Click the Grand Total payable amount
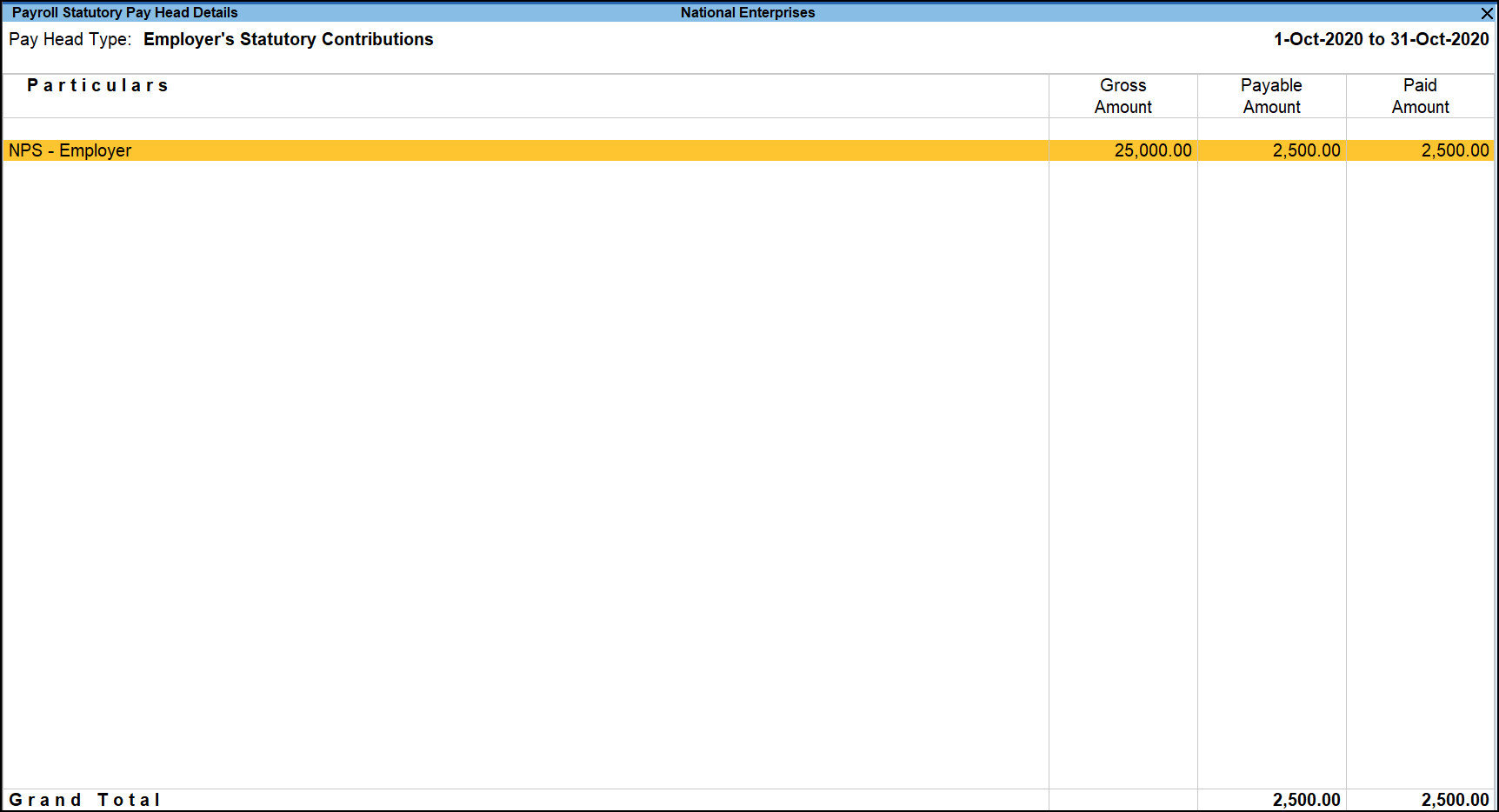 click(x=1306, y=800)
